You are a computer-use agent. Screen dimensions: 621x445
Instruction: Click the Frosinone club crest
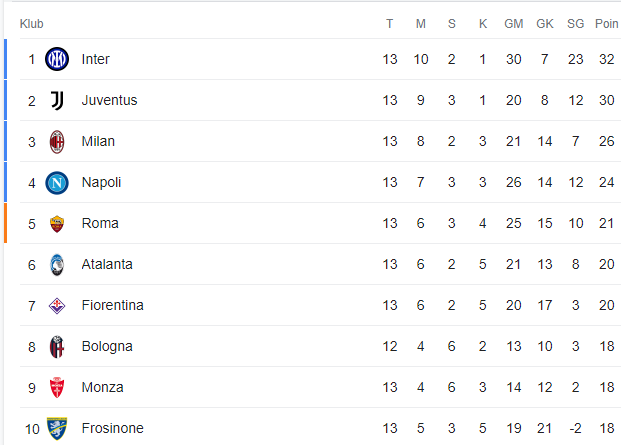pos(57,428)
